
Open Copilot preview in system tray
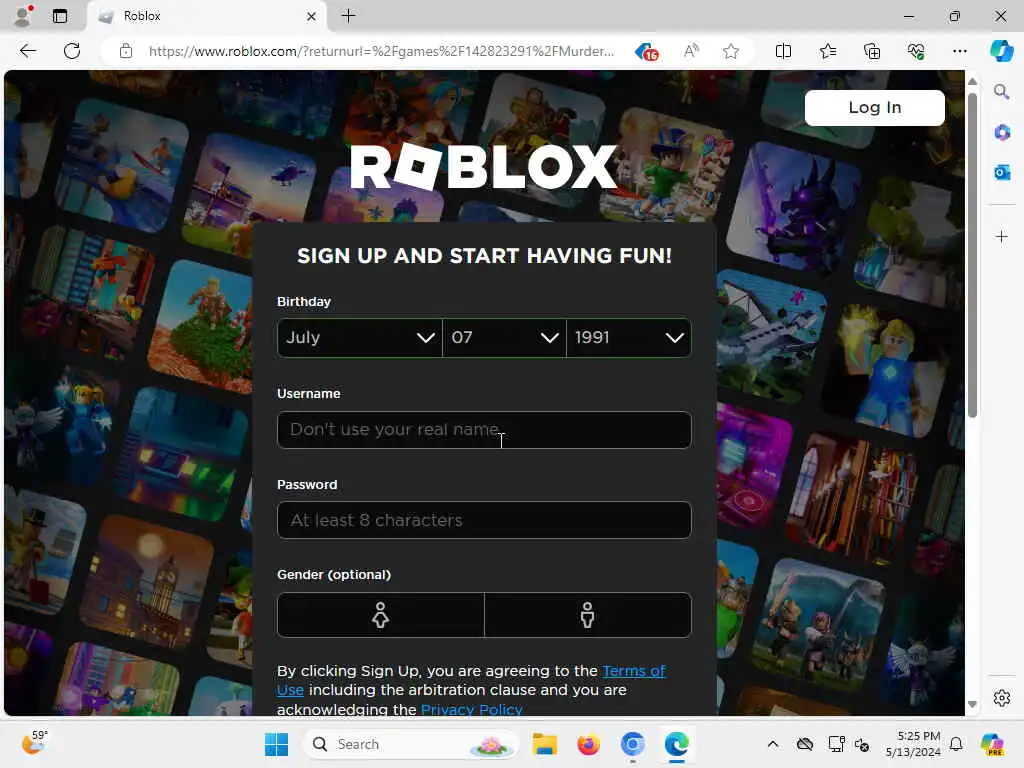coord(992,744)
